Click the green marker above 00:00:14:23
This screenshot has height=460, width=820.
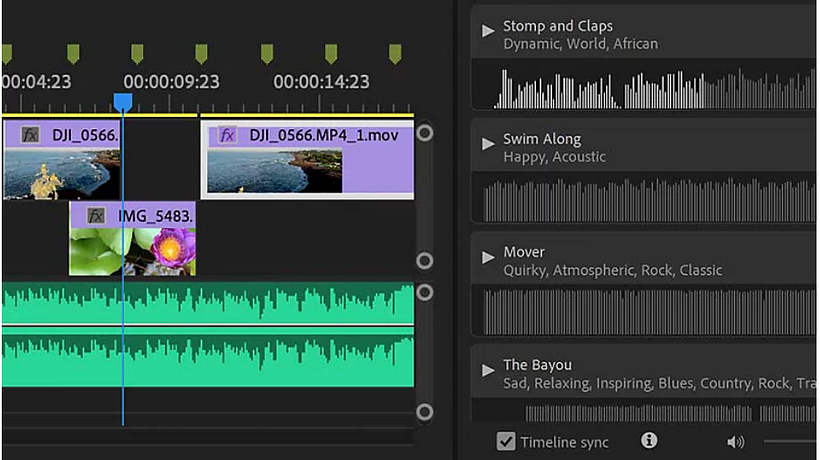[x=331, y=53]
